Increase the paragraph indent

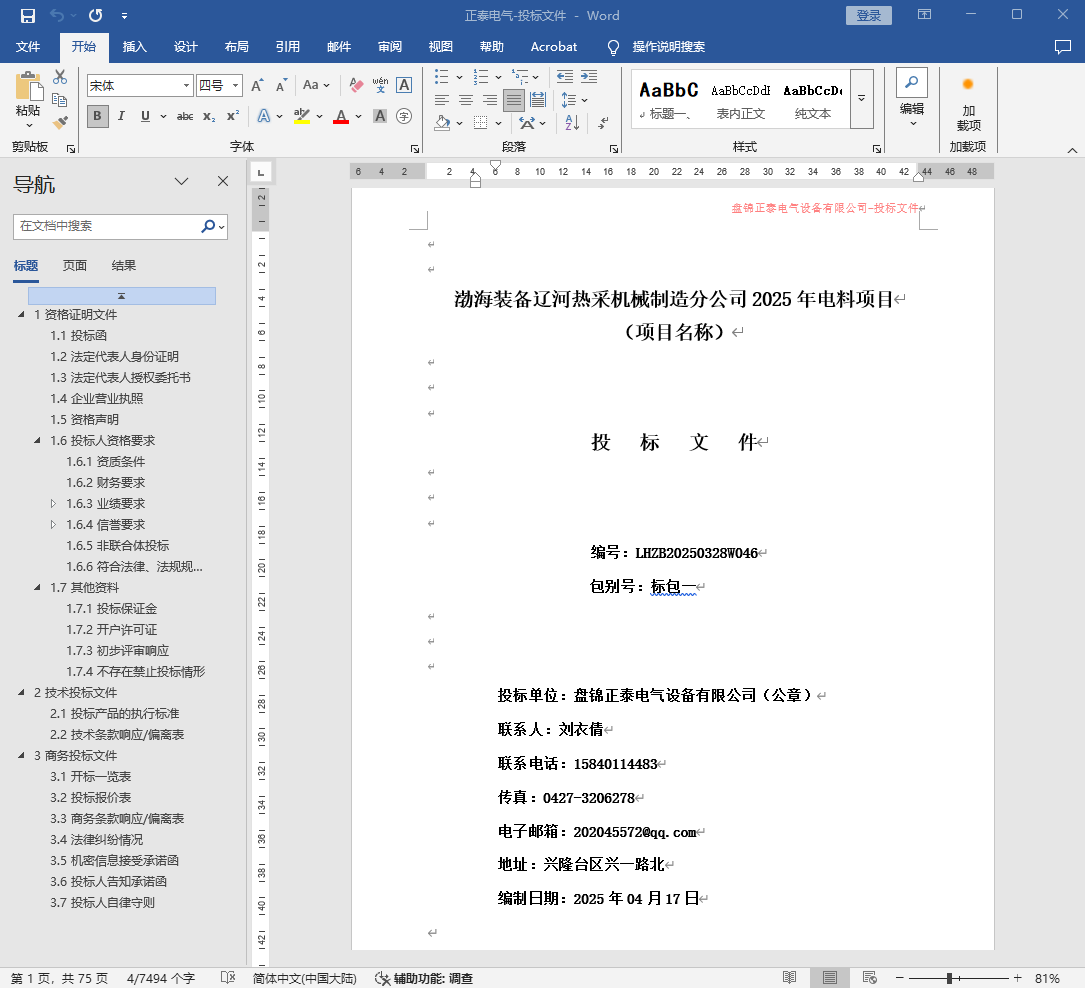[x=589, y=77]
